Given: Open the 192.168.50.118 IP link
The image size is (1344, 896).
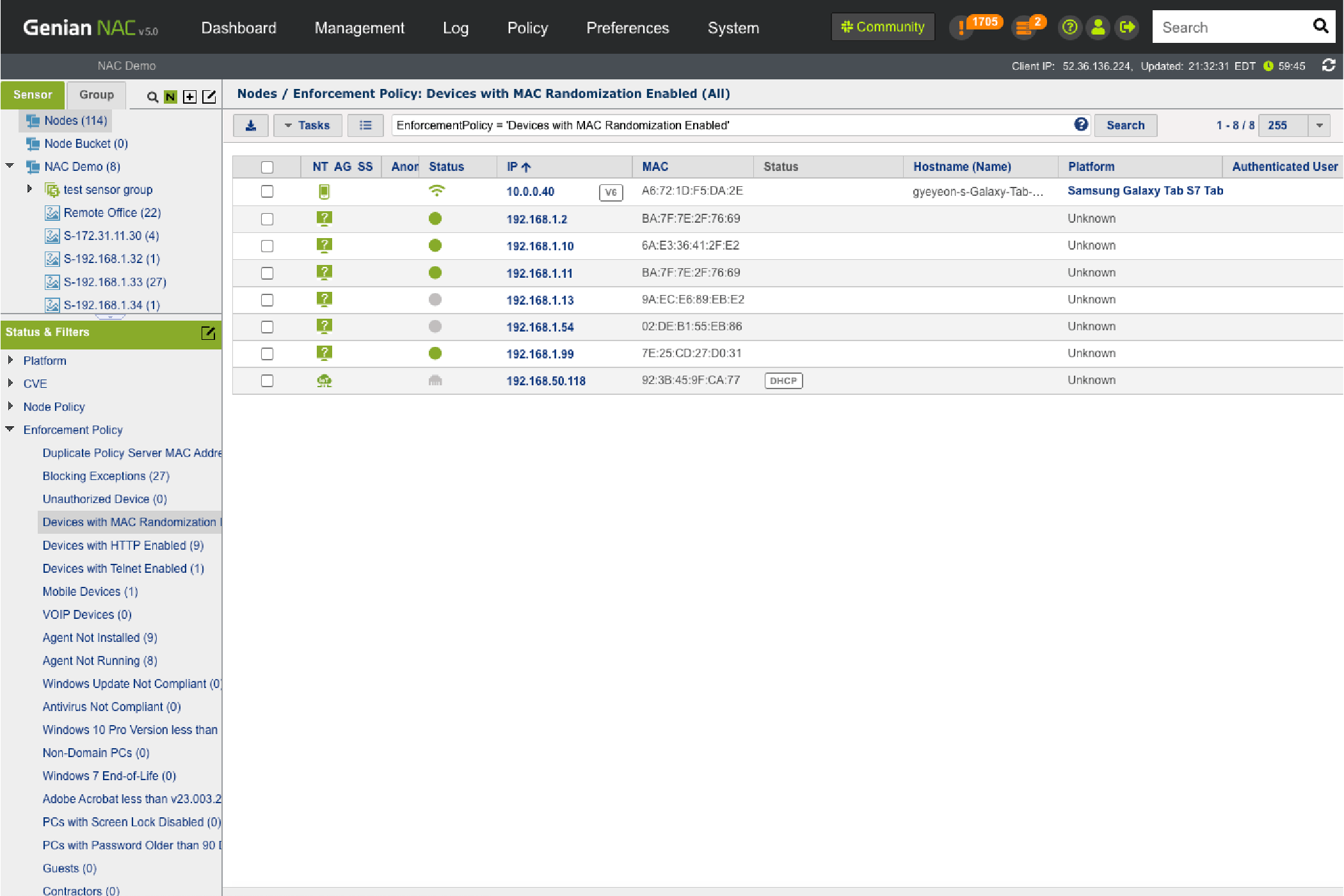Looking at the screenshot, I should [546, 381].
